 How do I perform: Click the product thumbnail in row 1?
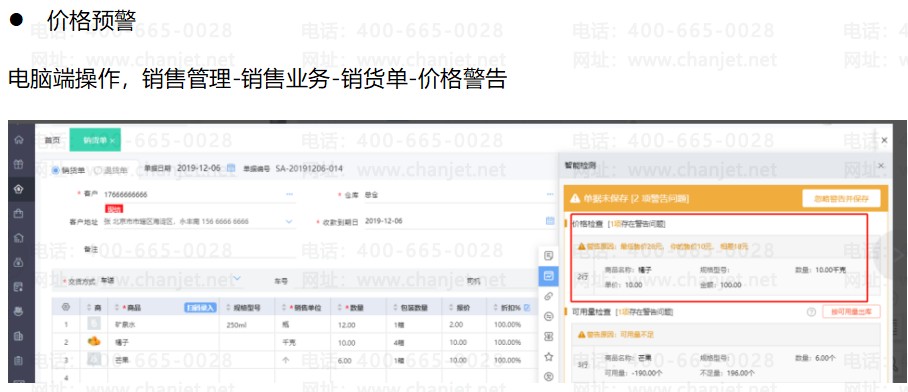pos(94,324)
